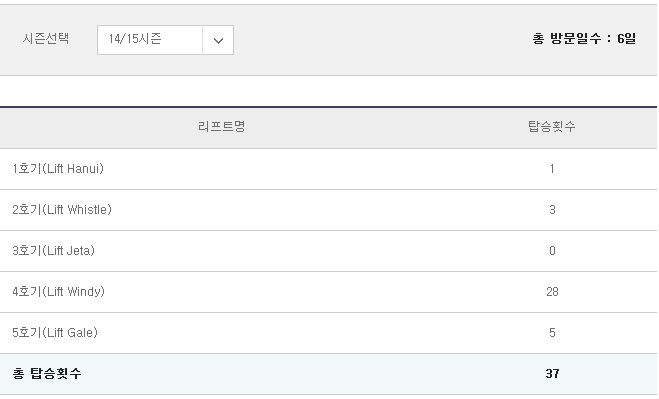The width and height of the screenshot is (659, 399).
Task: Click the 시즌선택 label
Action: click(46, 38)
